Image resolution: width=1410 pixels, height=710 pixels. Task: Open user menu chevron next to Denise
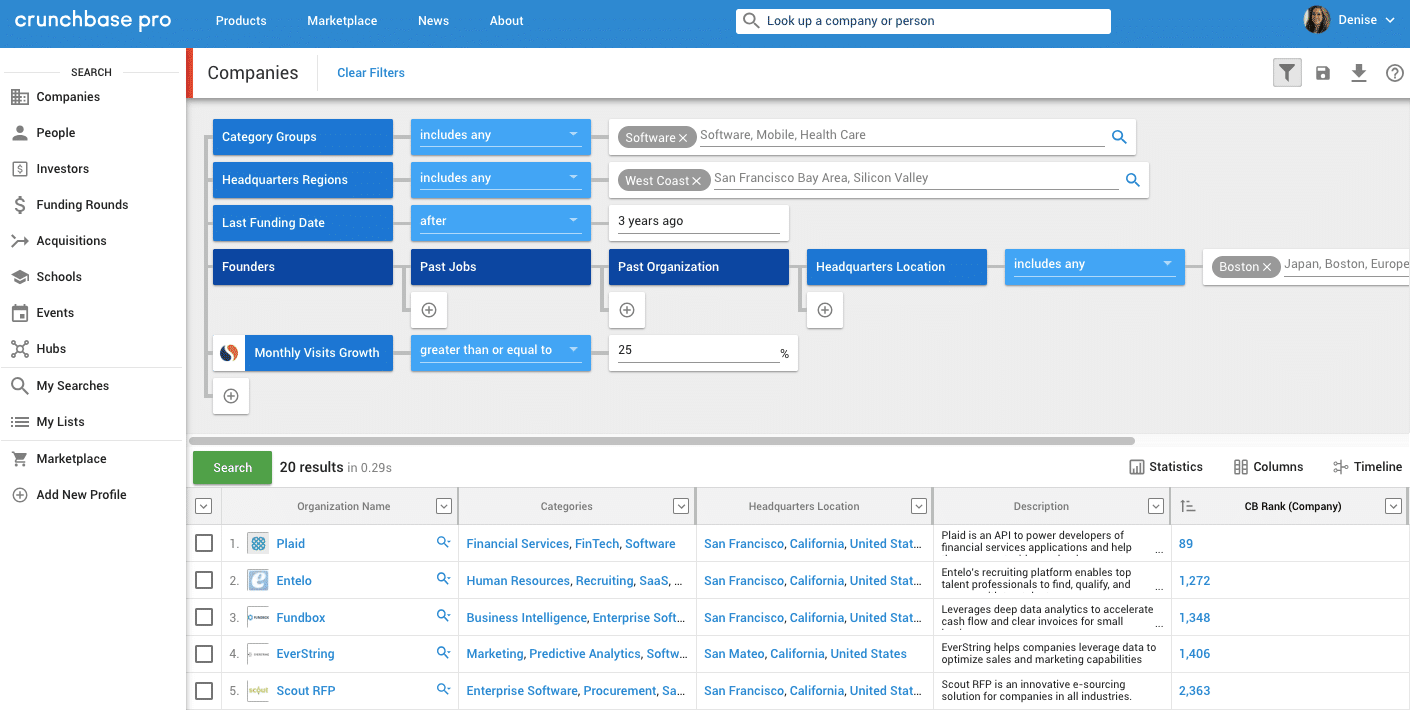[x=1390, y=20]
